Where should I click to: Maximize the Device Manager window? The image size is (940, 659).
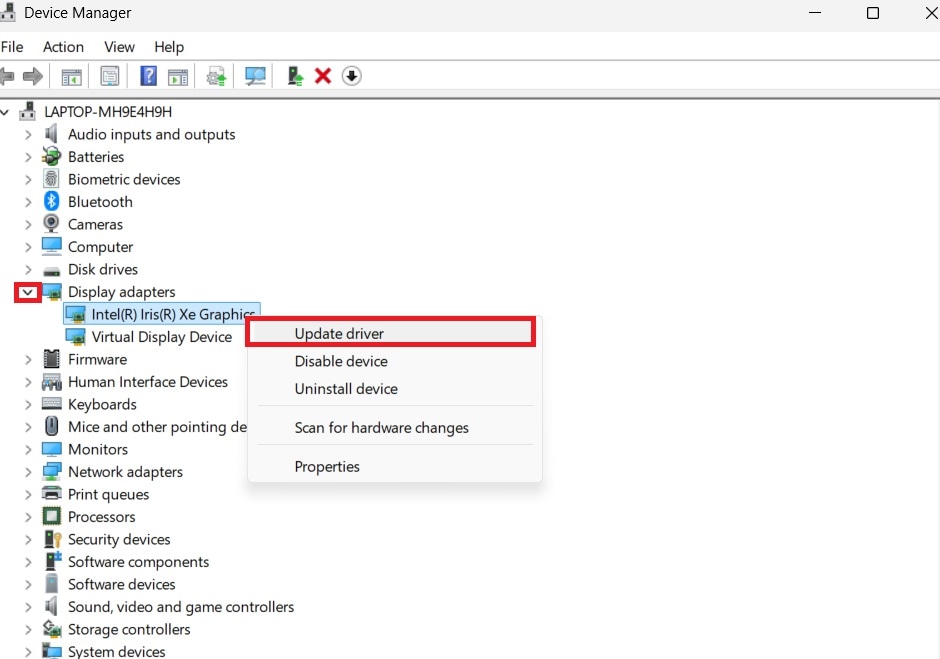873,13
